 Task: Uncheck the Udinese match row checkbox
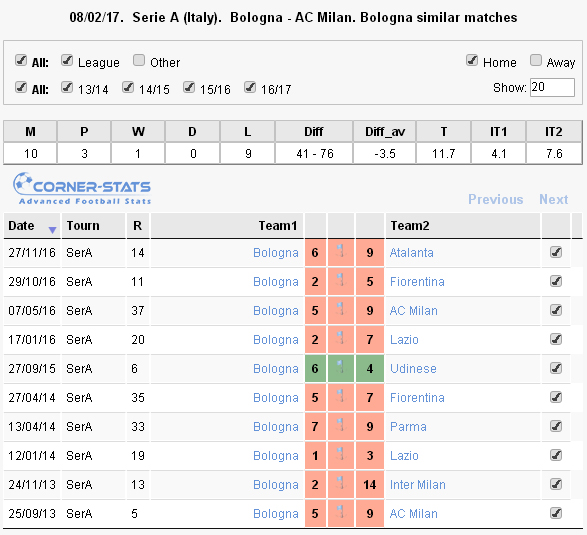click(x=556, y=368)
